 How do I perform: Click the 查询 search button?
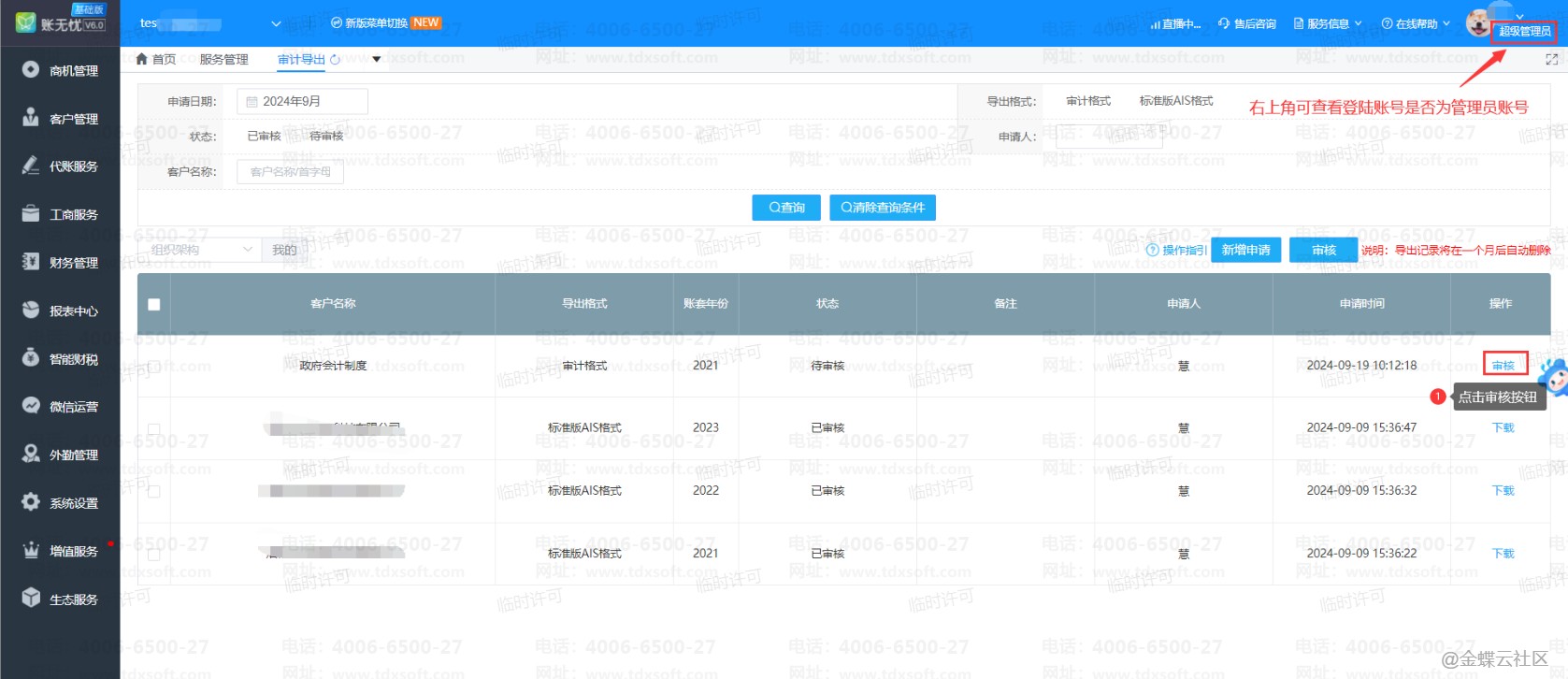pos(785,208)
